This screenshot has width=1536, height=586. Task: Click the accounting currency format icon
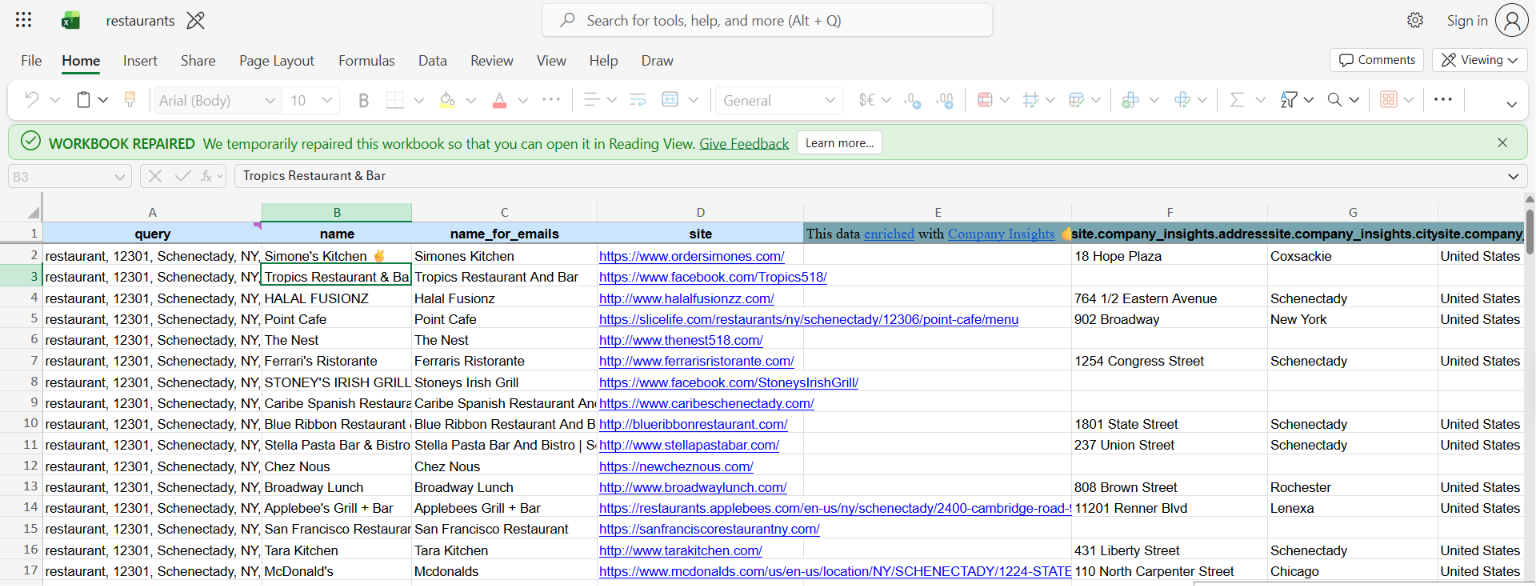[x=867, y=100]
